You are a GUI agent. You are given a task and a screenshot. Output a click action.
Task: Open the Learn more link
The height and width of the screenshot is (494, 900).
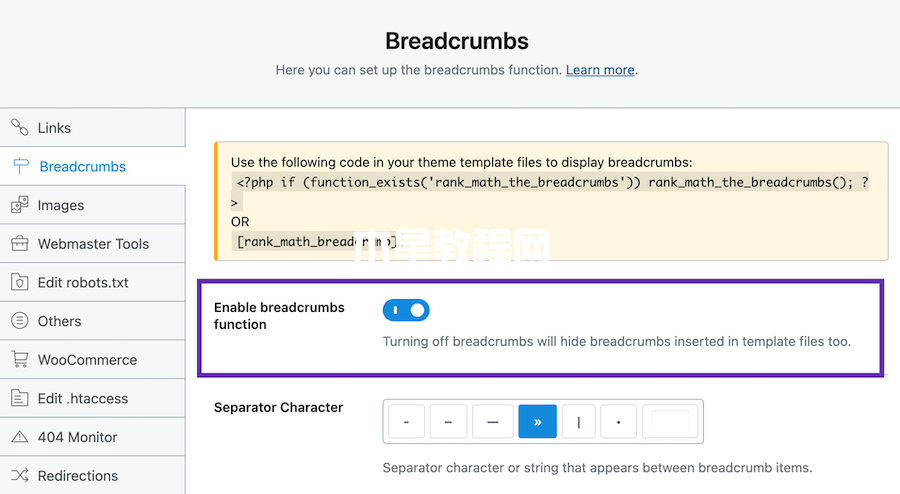pos(600,70)
